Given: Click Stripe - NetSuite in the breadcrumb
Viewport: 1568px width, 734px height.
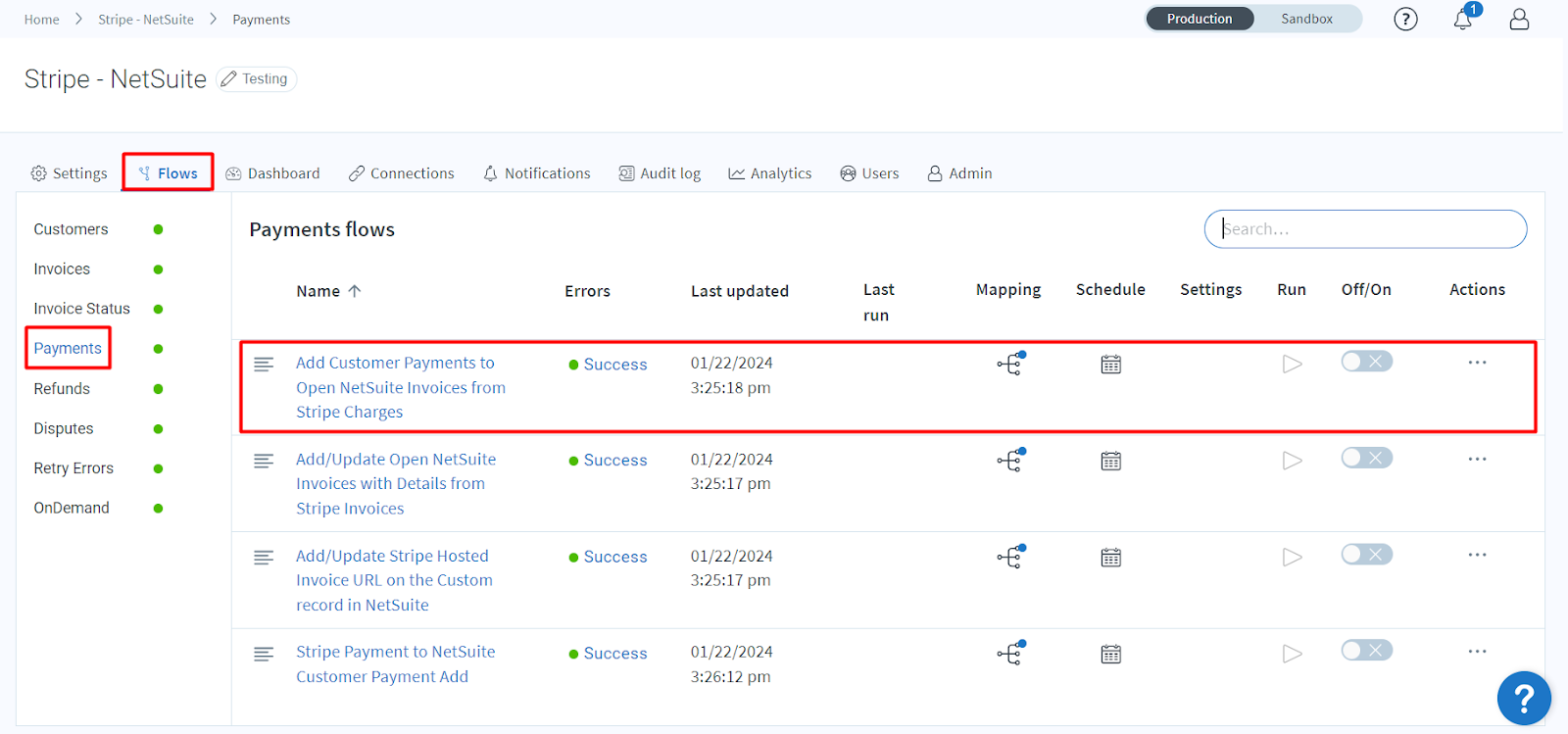Looking at the screenshot, I should coord(146,20).
